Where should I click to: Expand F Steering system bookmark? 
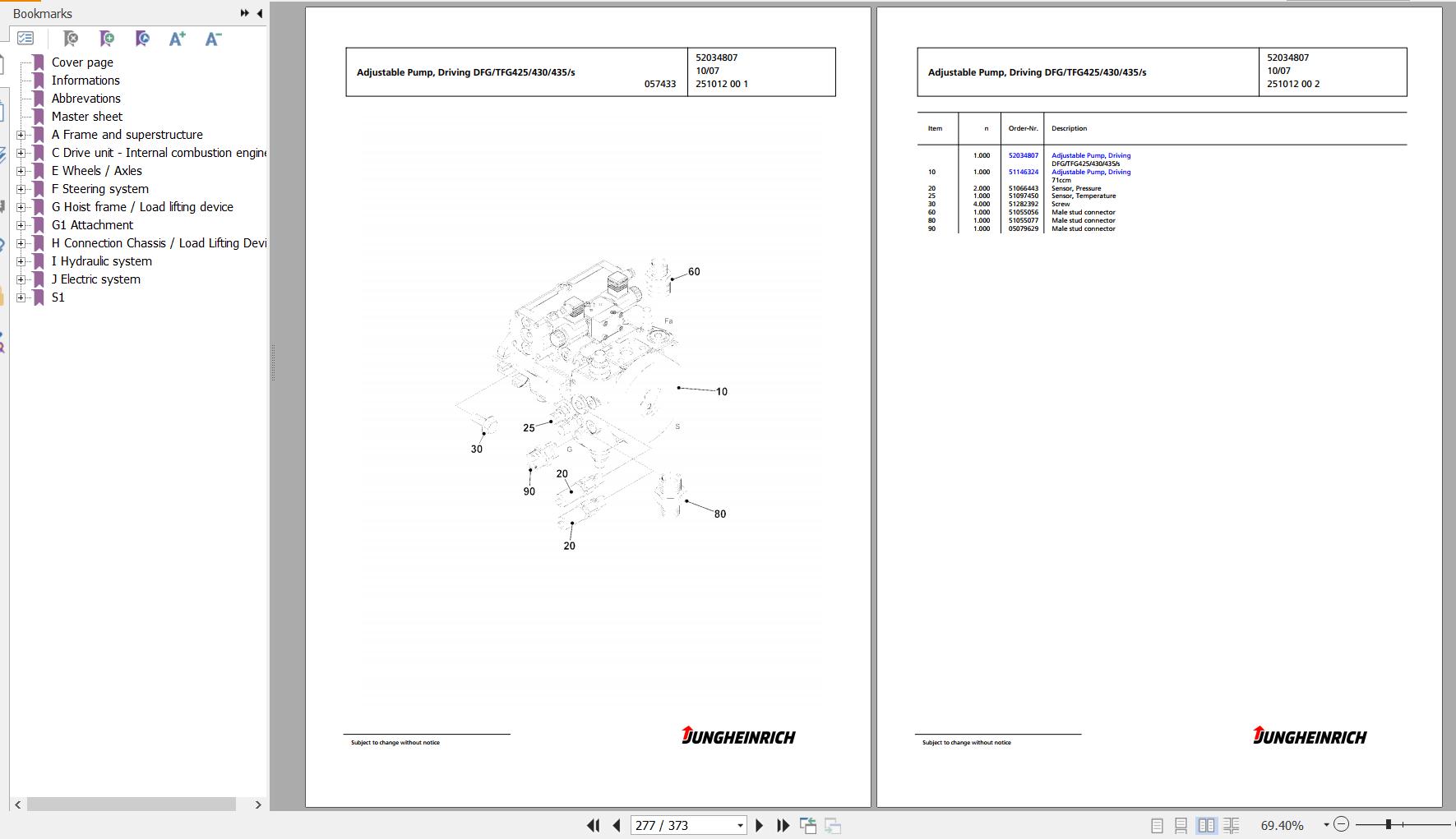click(x=21, y=189)
